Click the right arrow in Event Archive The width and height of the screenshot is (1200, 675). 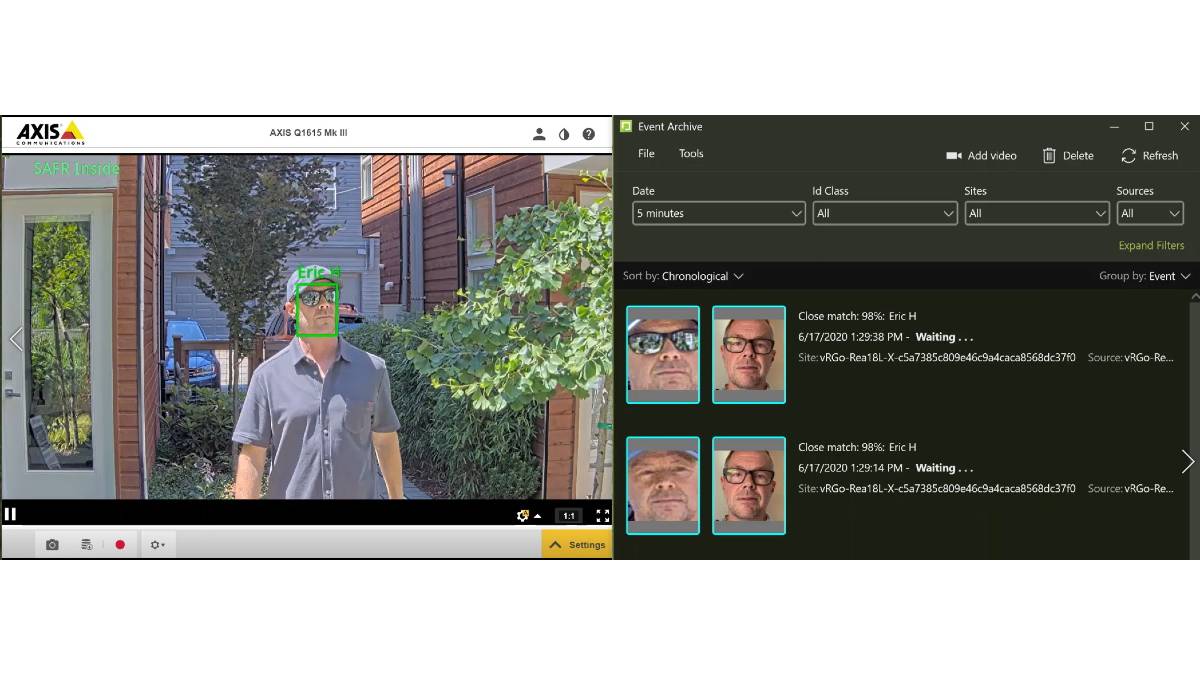click(x=1187, y=461)
